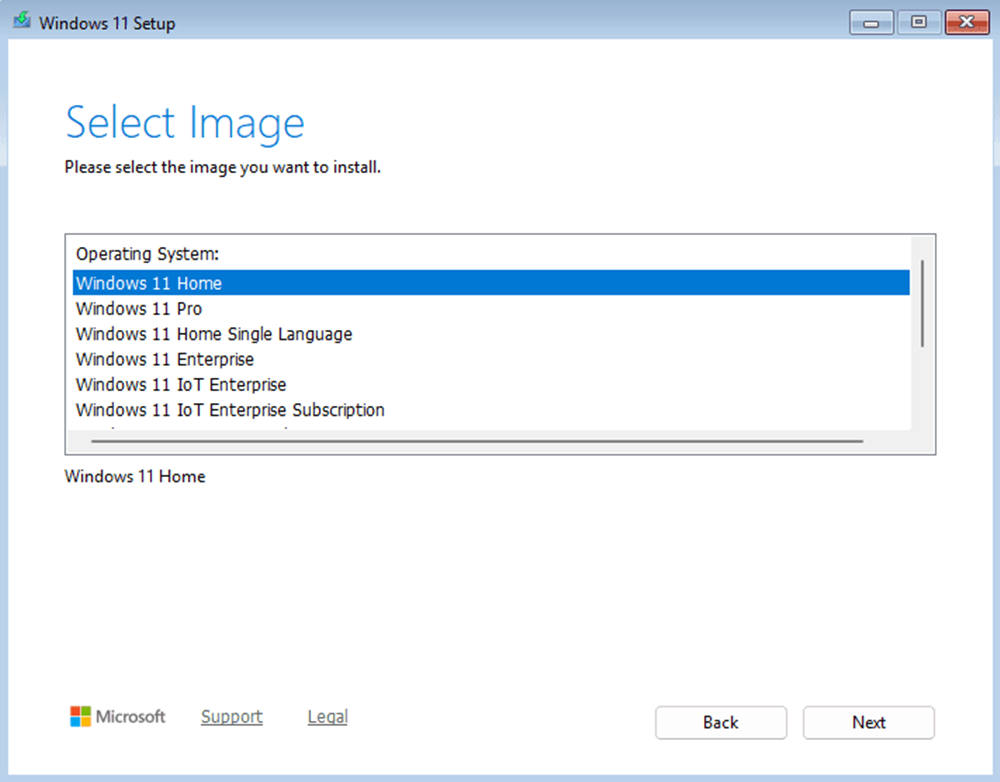
Task: Click the Windows 11 Home description text below the list
Action: coord(135,477)
